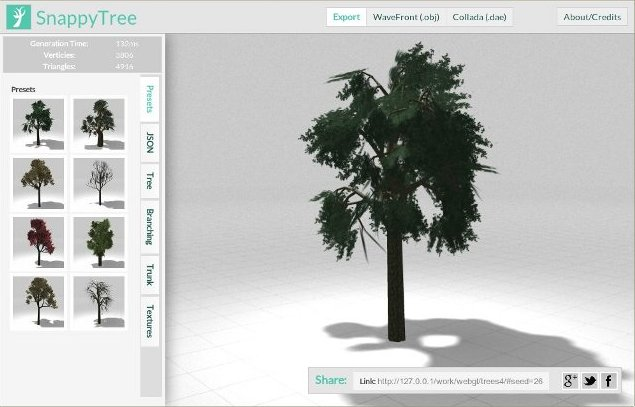Share on Google Plus

pyautogui.click(x=571, y=380)
